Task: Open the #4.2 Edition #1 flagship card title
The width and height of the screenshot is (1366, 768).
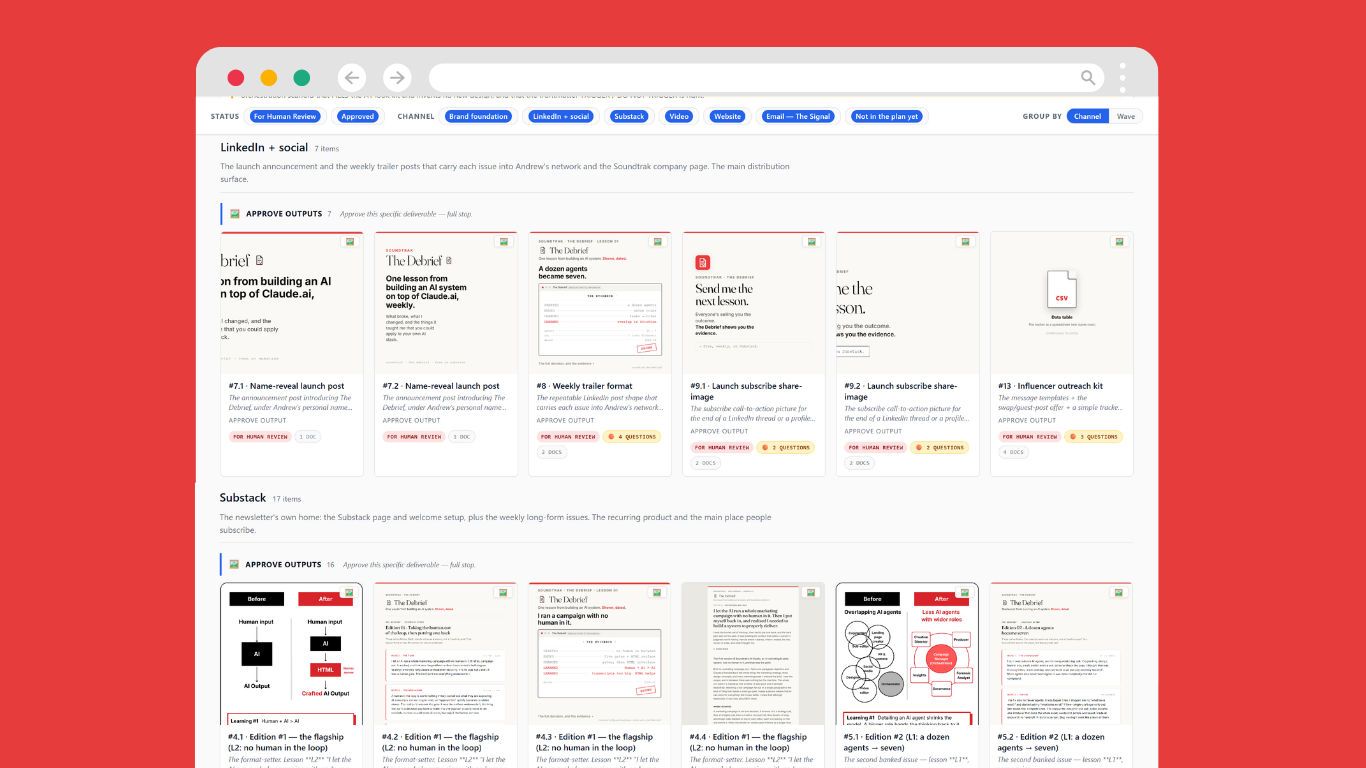Action: click(441, 742)
